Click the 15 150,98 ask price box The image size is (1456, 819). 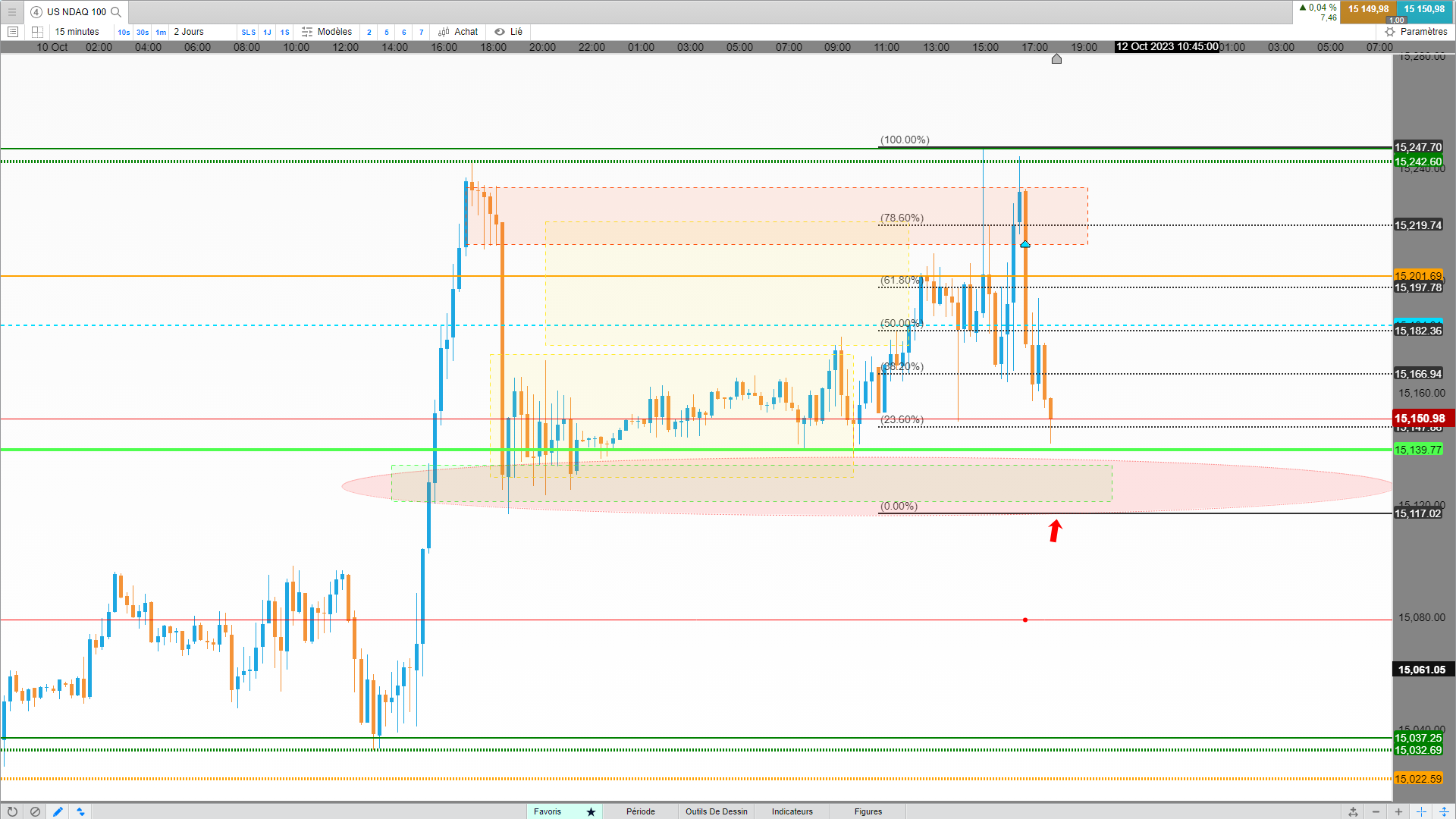pyautogui.click(x=1423, y=10)
